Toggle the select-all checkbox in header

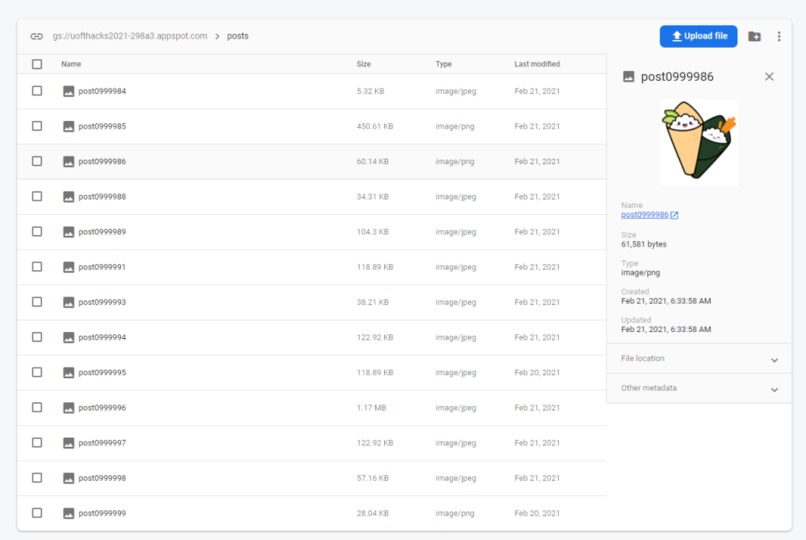click(37, 64)
